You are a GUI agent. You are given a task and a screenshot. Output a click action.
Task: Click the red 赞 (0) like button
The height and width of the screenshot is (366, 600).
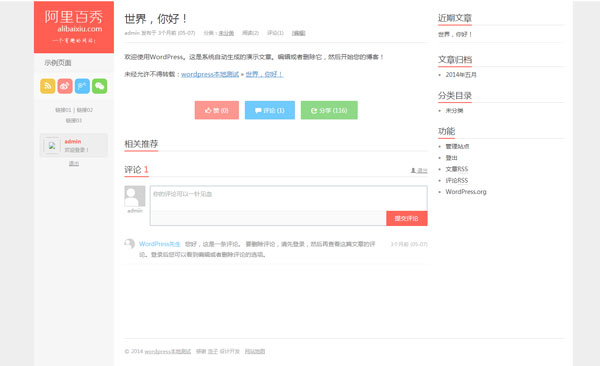[x=217, y=110]
